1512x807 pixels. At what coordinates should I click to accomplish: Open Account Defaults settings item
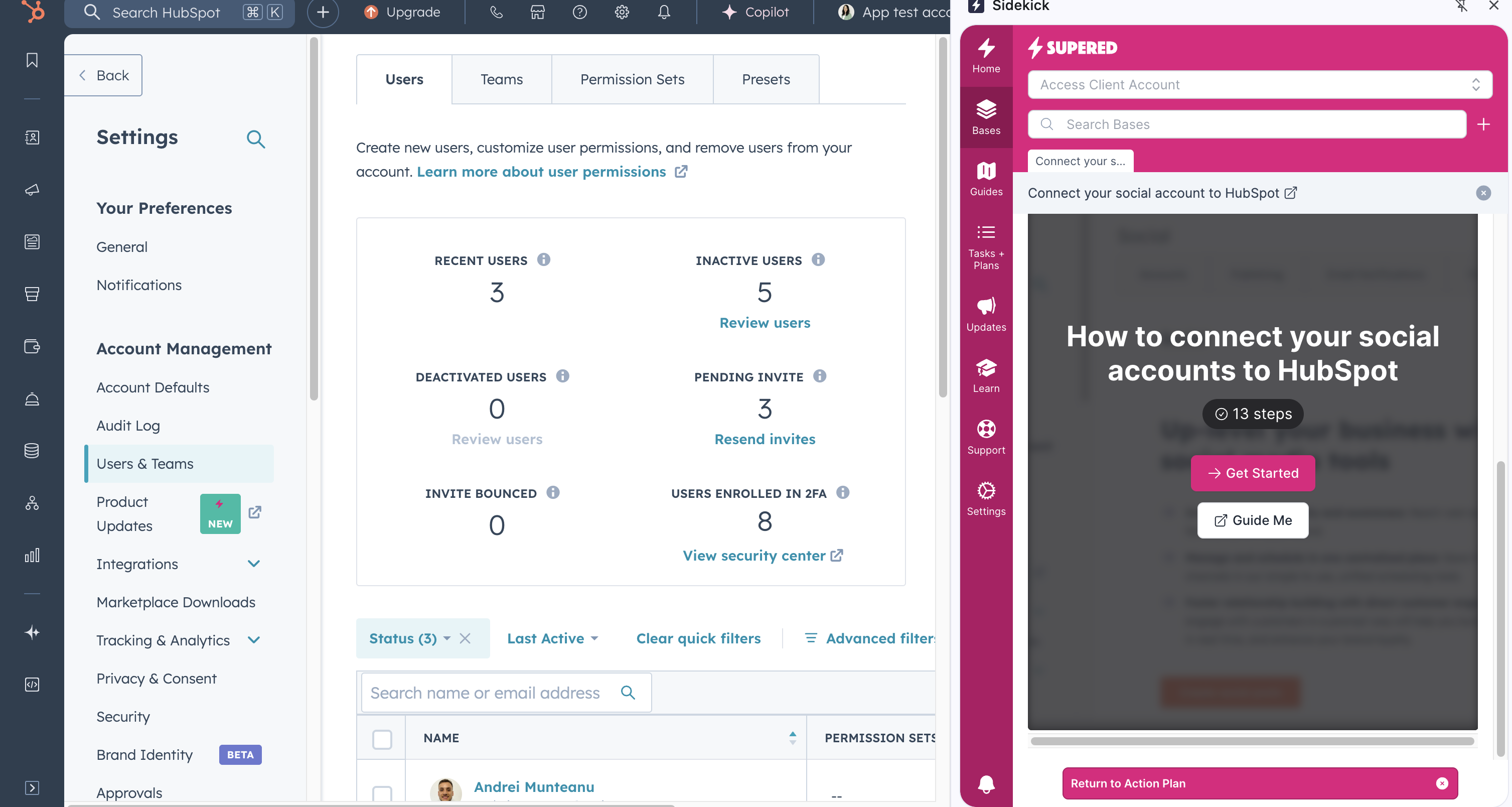click(153, 387)
